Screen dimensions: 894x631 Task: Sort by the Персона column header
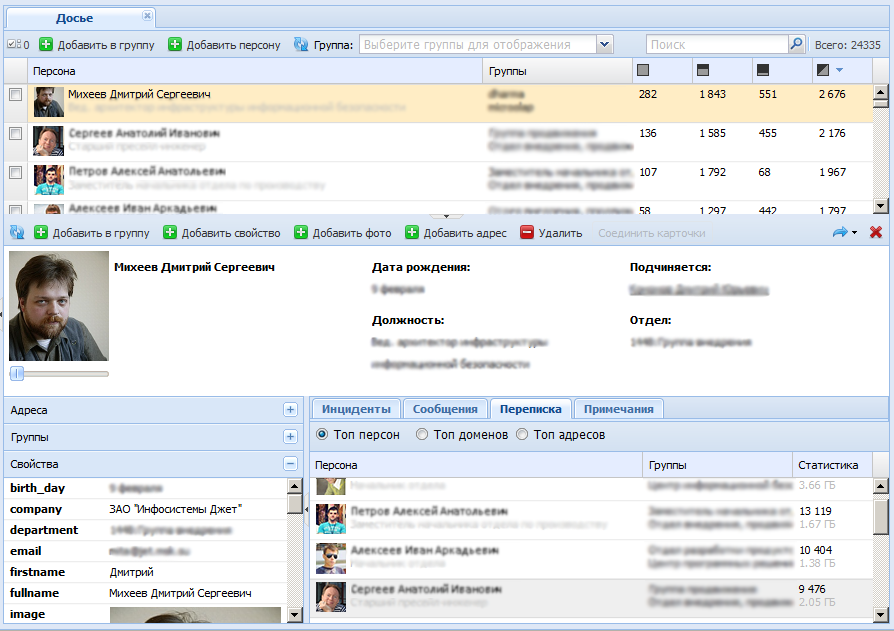click(x=255, y=71)
